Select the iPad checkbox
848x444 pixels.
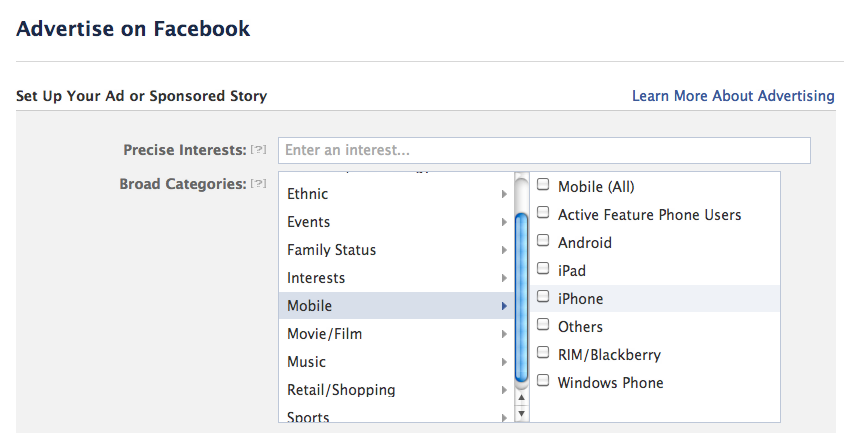click(543, 269)
